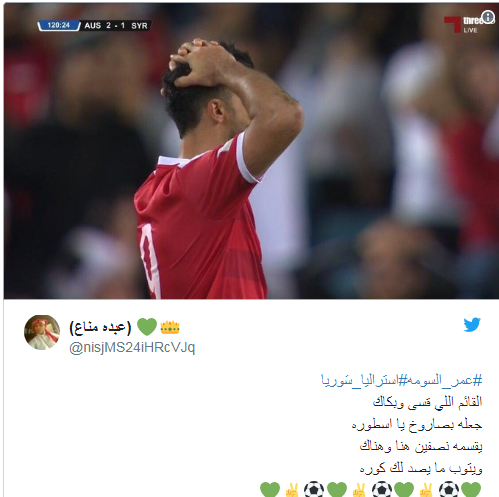Viewport: 499px width, 497px height.
Task: Click the info icon on the photo
Action: (488, 17)
